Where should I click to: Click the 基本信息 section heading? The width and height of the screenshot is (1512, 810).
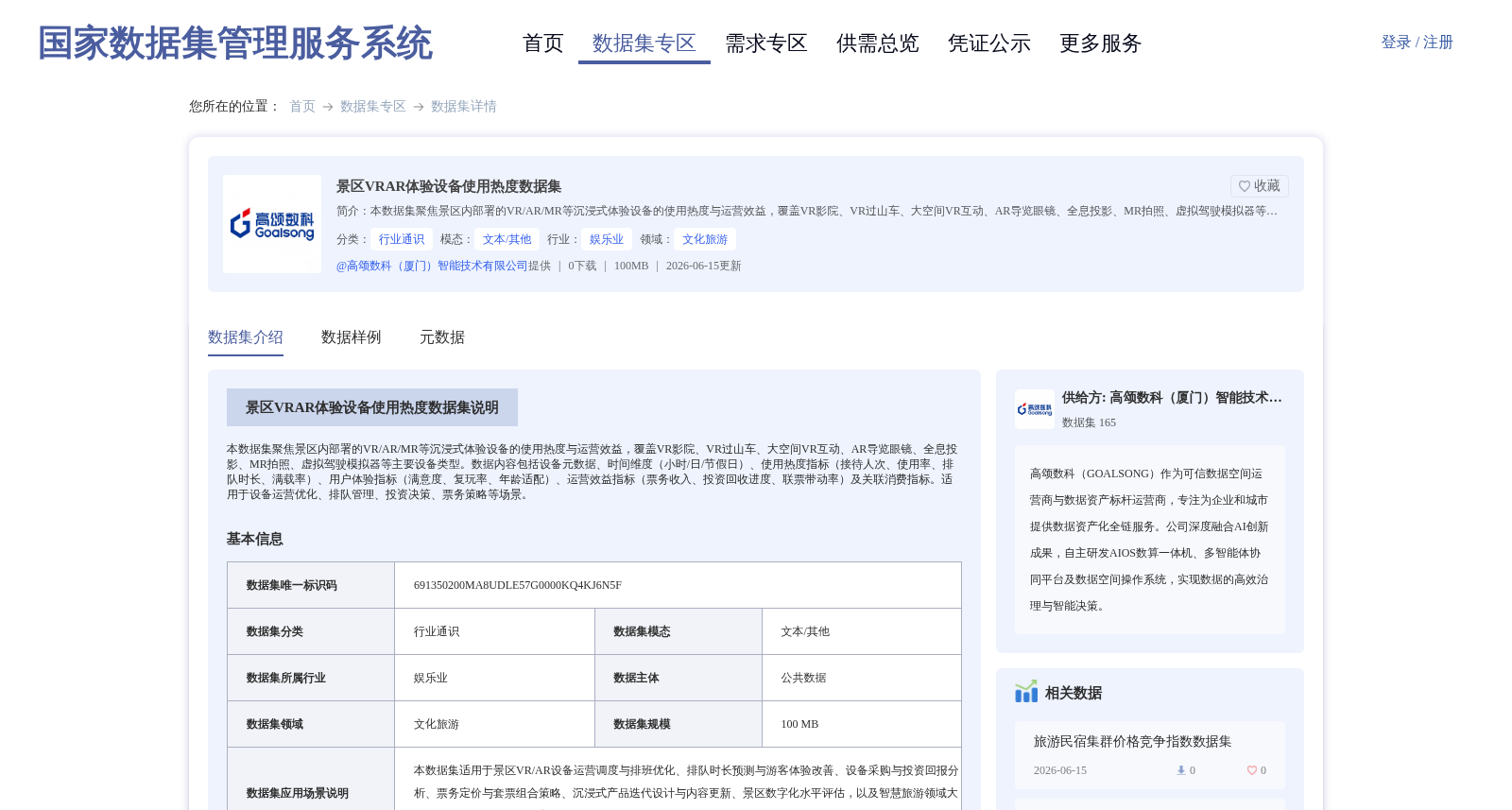[x=255, y=539]
